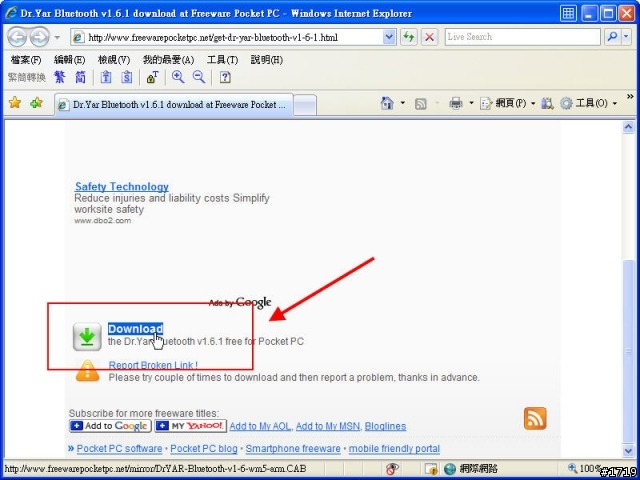Click the orange RSS feed icon
Screen dimensions: 640x480
tap(535, 418)
